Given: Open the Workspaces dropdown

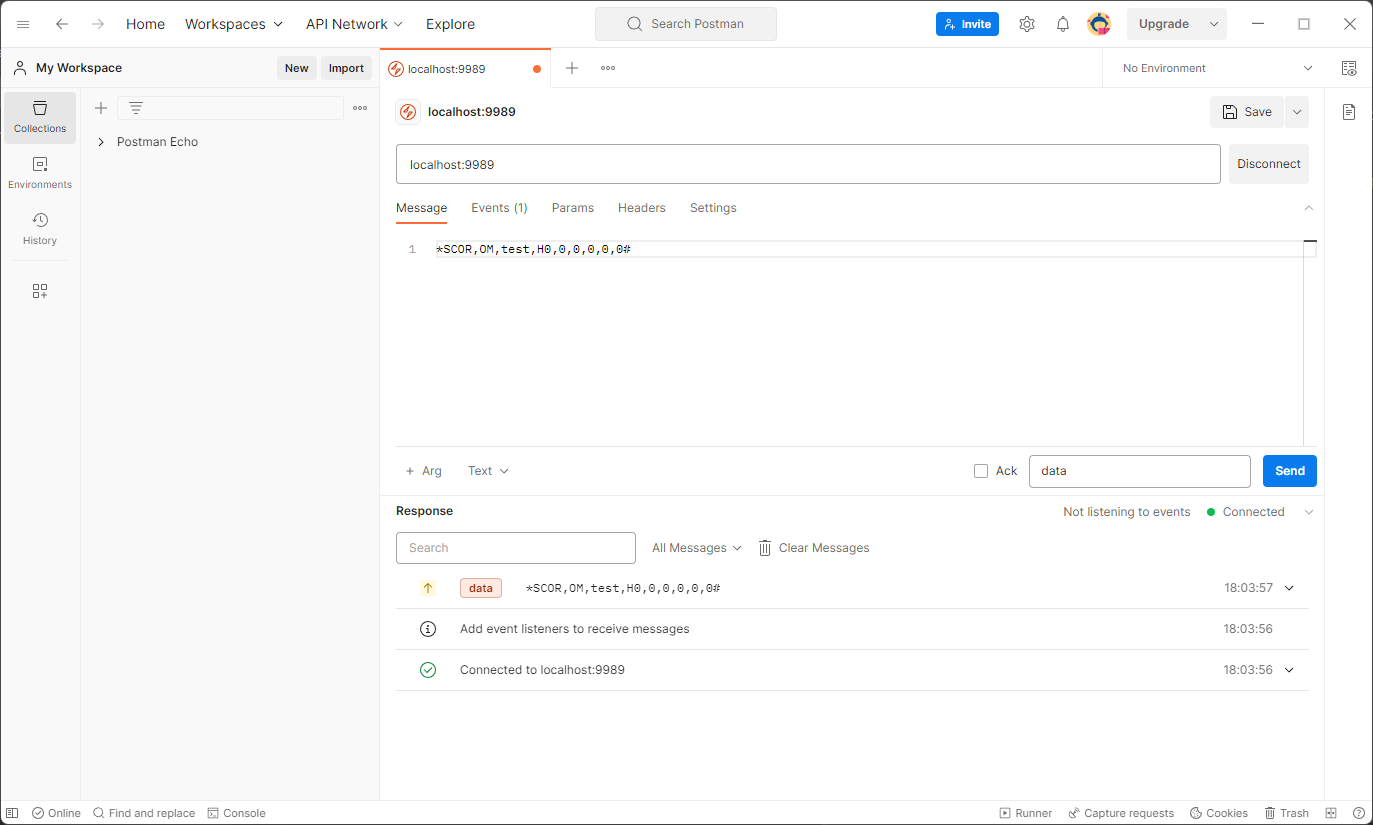Looking at the screenshot, I should pyautogui.click(x=234, y=24).
